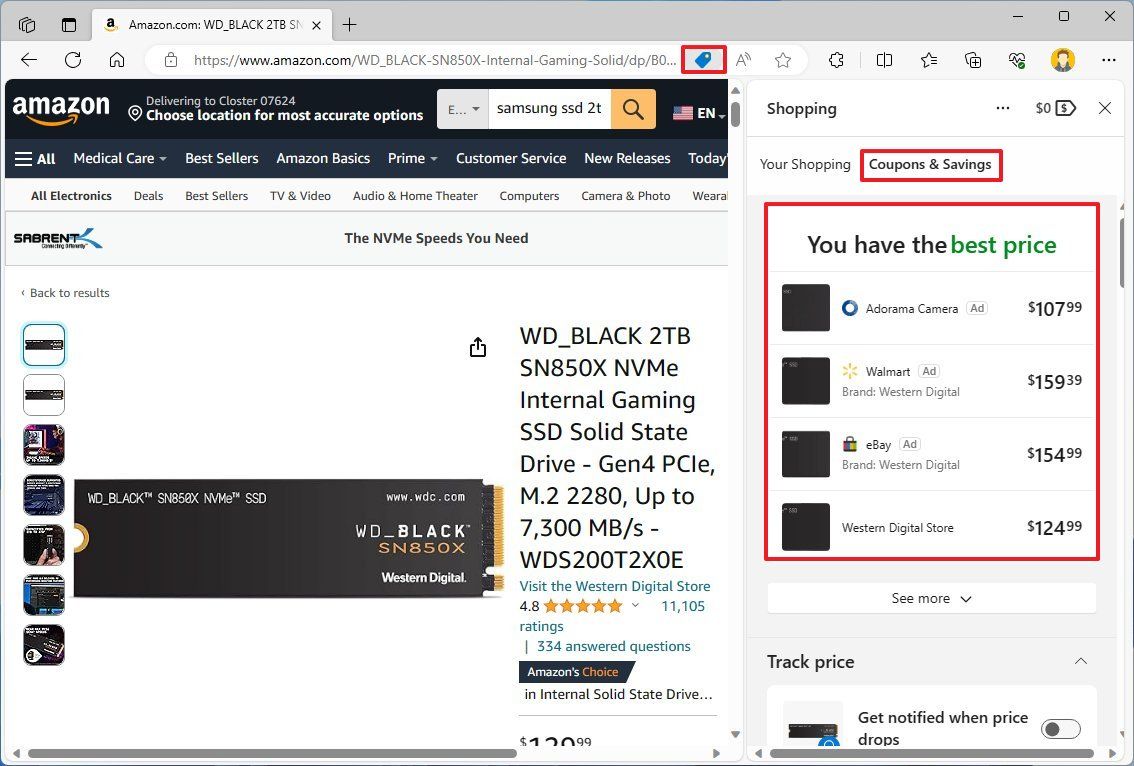Open the search category dropdown

462,109
